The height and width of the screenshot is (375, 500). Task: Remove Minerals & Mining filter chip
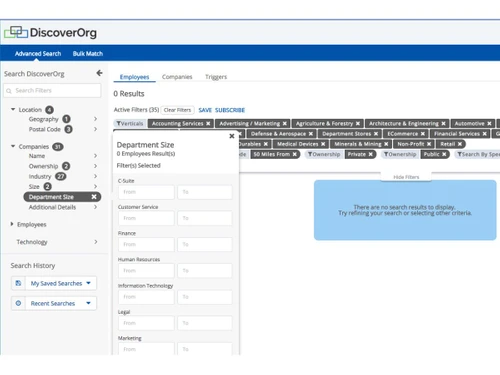[386, 144]
